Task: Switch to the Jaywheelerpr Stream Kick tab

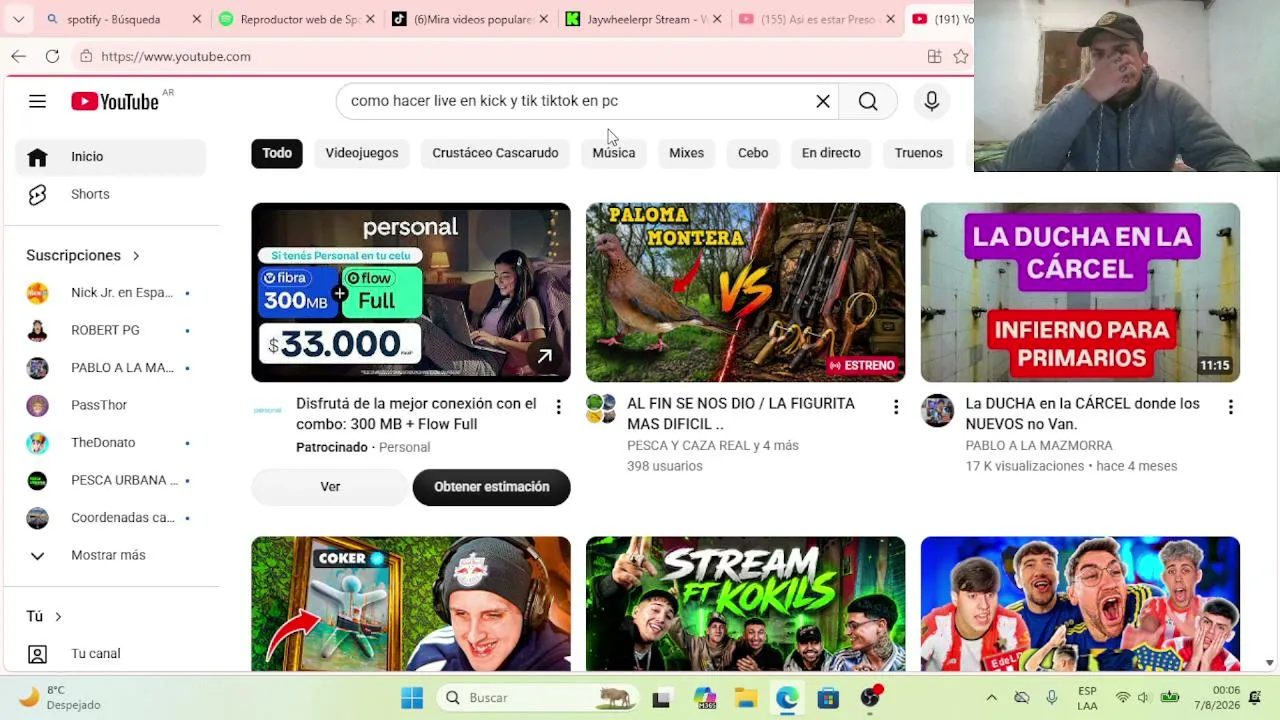Action: tap(642, 19)
